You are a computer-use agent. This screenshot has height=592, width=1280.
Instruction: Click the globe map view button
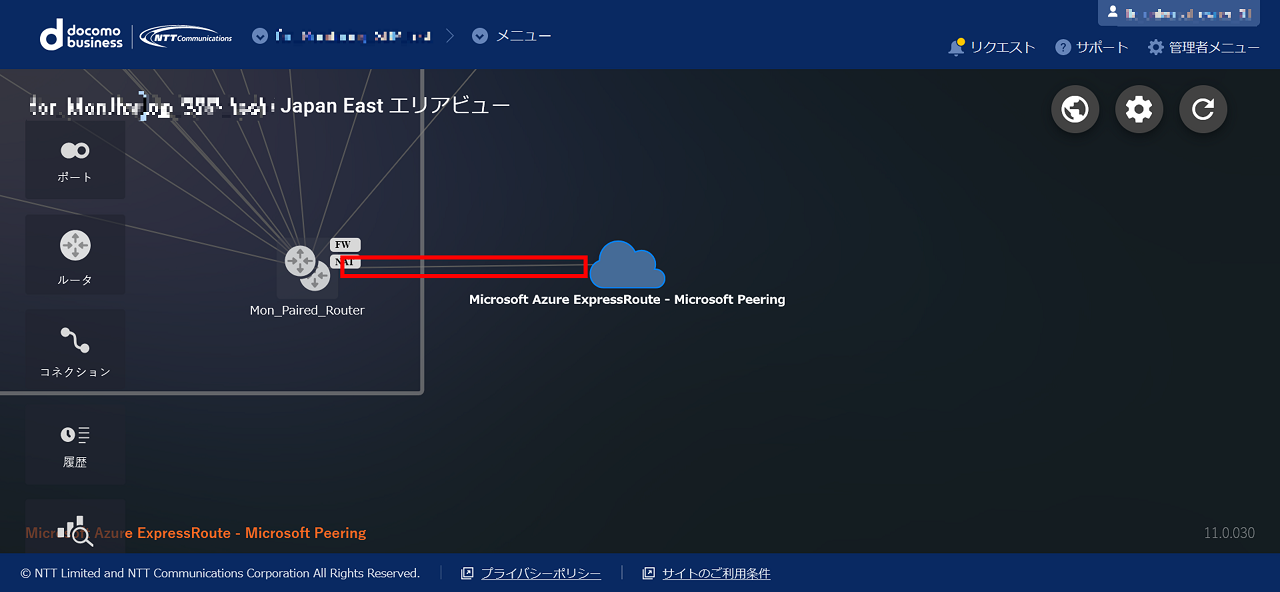click(1075, 109)
